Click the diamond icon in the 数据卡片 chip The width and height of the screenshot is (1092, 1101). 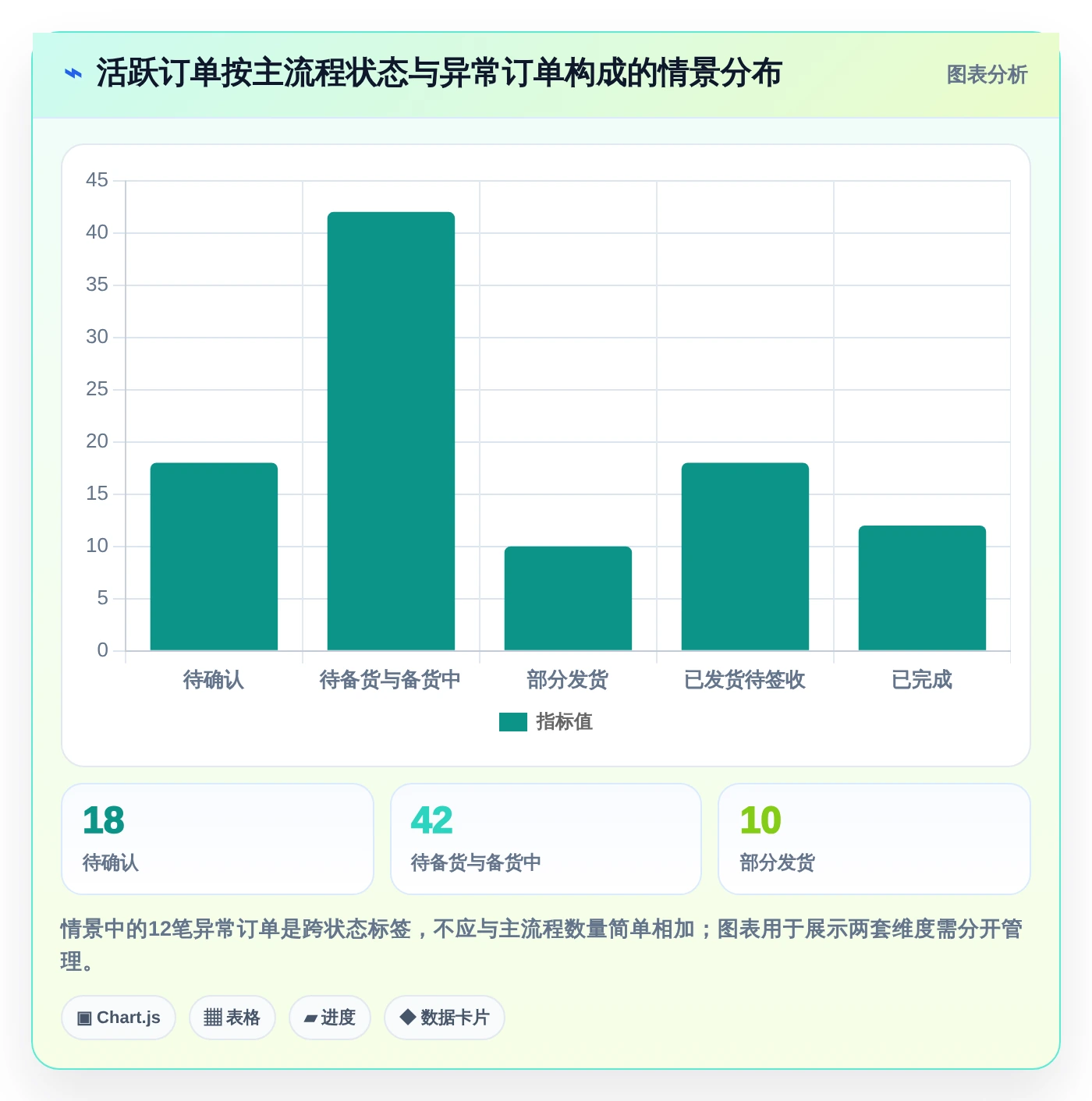407,1017
